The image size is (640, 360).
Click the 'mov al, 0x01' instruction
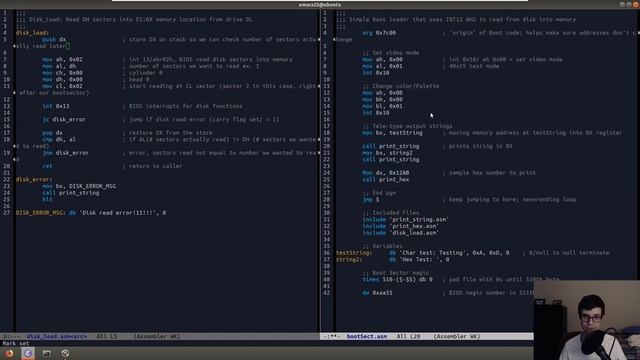[x=382, y=66]
